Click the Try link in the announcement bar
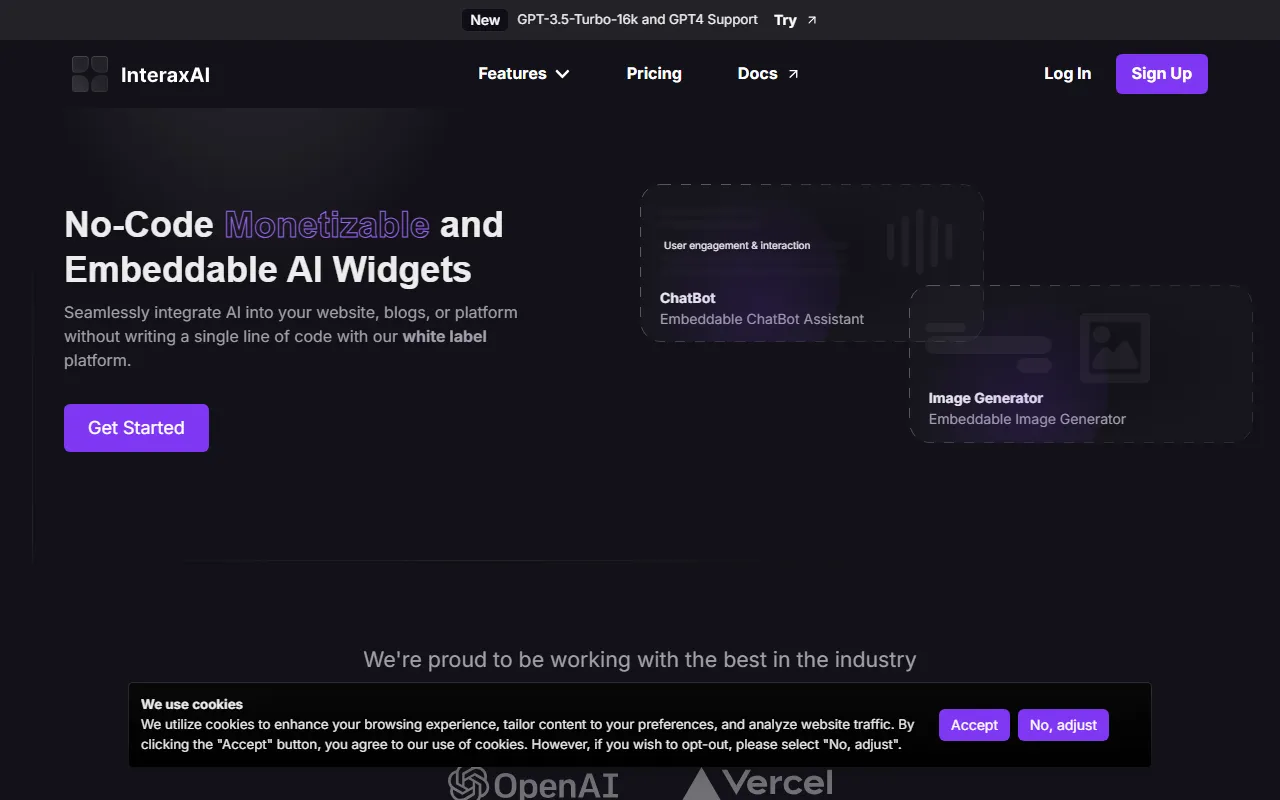1280x800 pixels. click(785, 19)
